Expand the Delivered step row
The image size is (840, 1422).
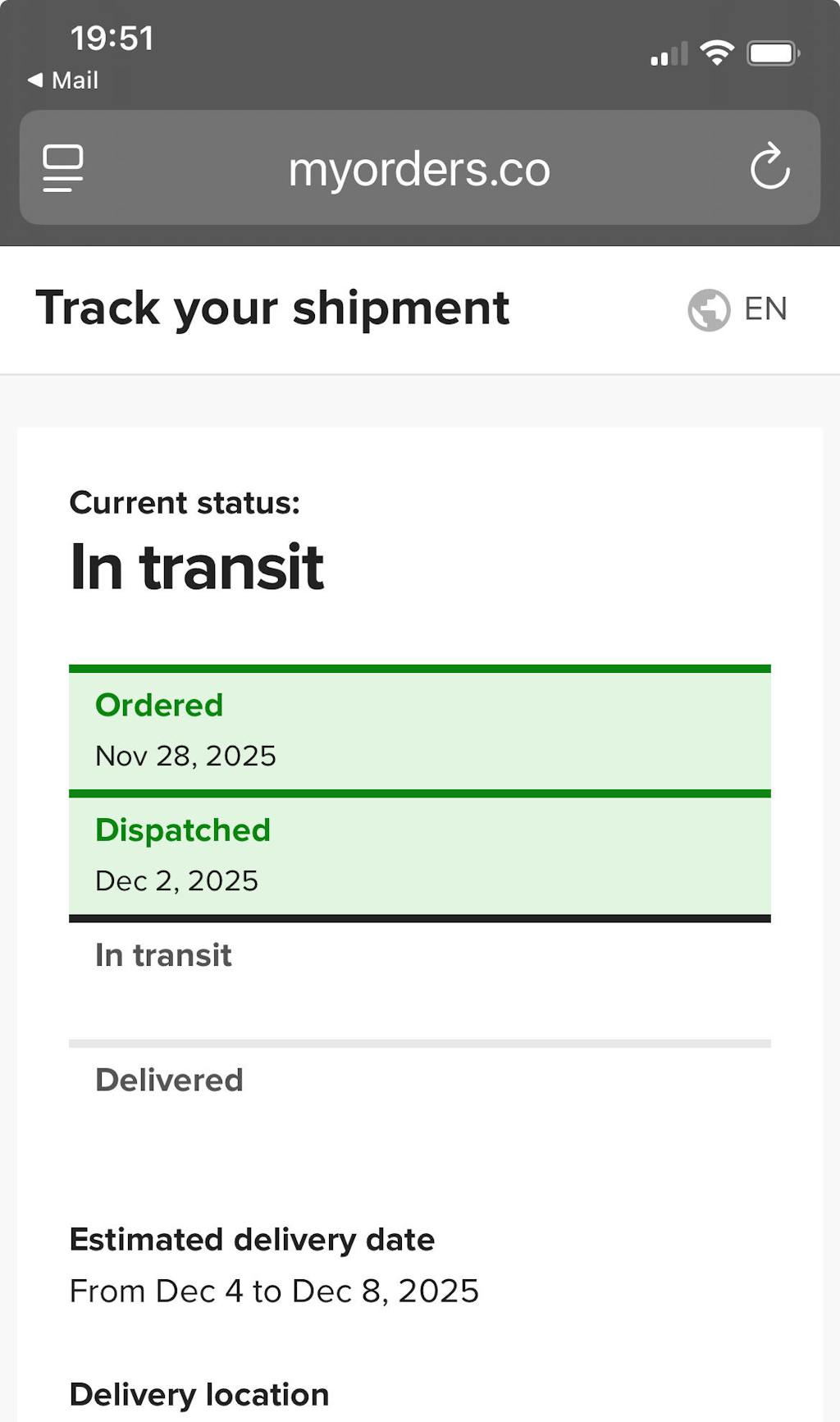pyautogui.click(x=419, y=1091)
